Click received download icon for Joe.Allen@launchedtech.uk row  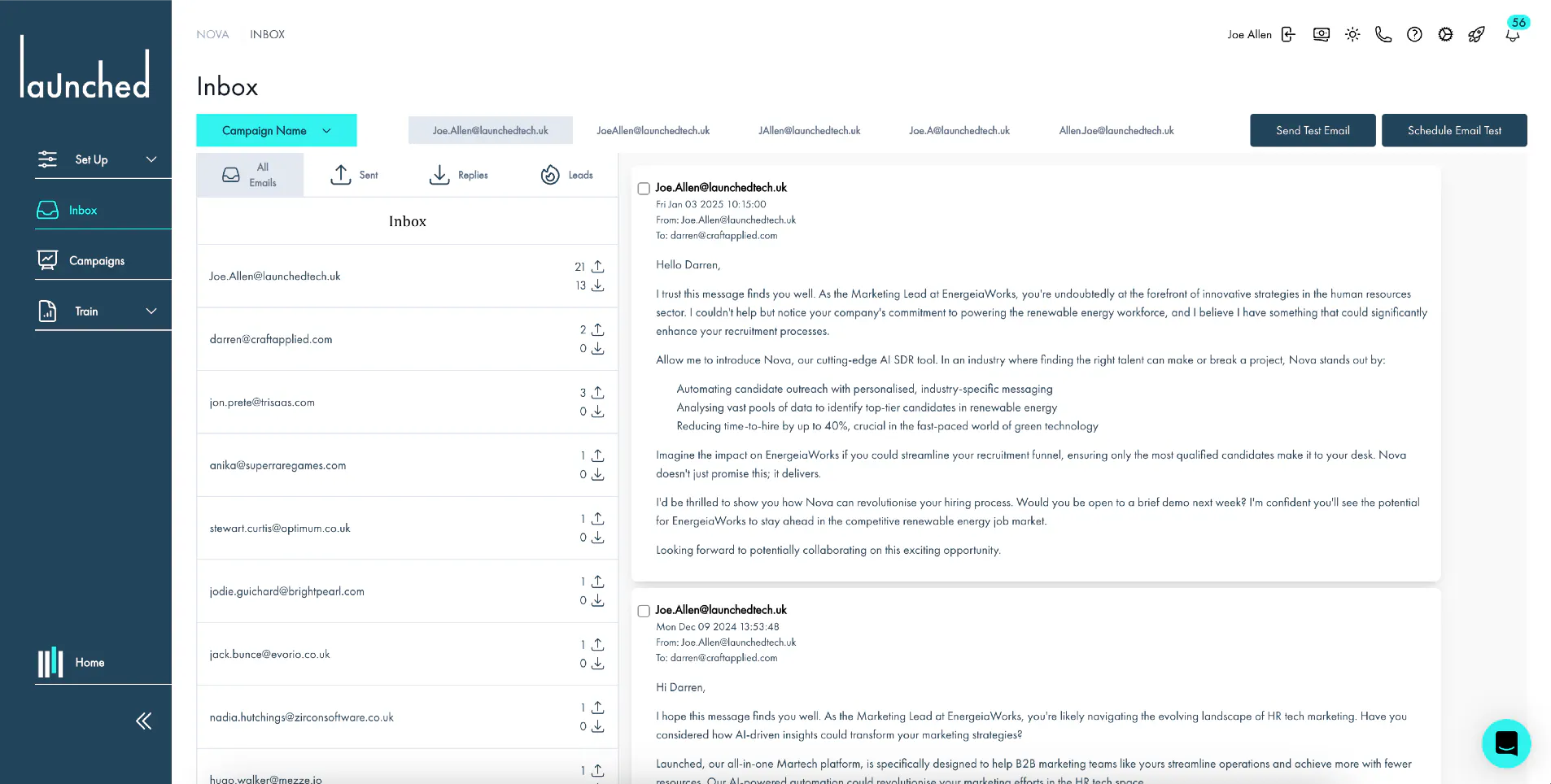(x=598, y=285)
